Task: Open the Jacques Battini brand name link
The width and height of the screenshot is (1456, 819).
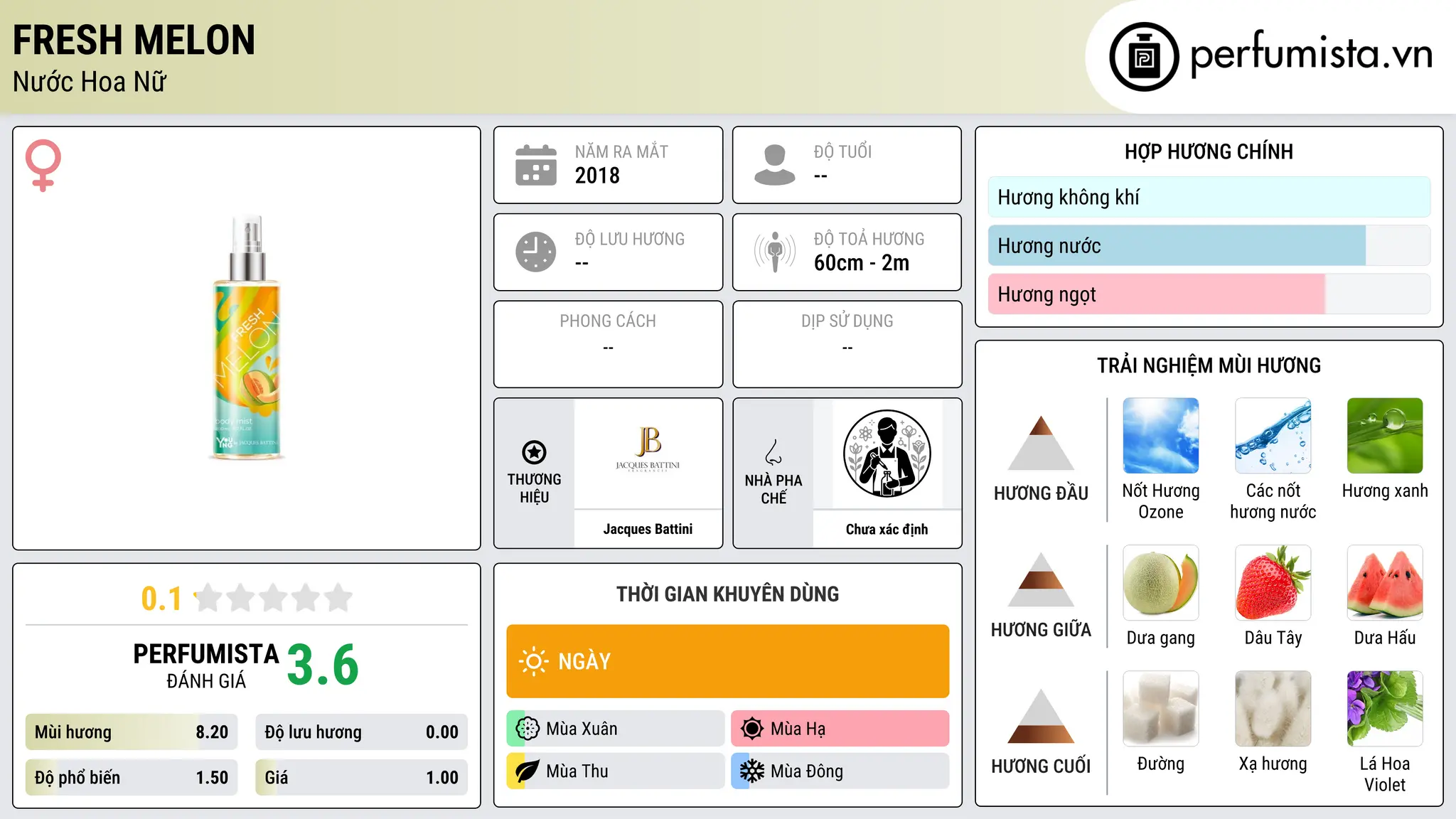Action: [x=648, y=529]
